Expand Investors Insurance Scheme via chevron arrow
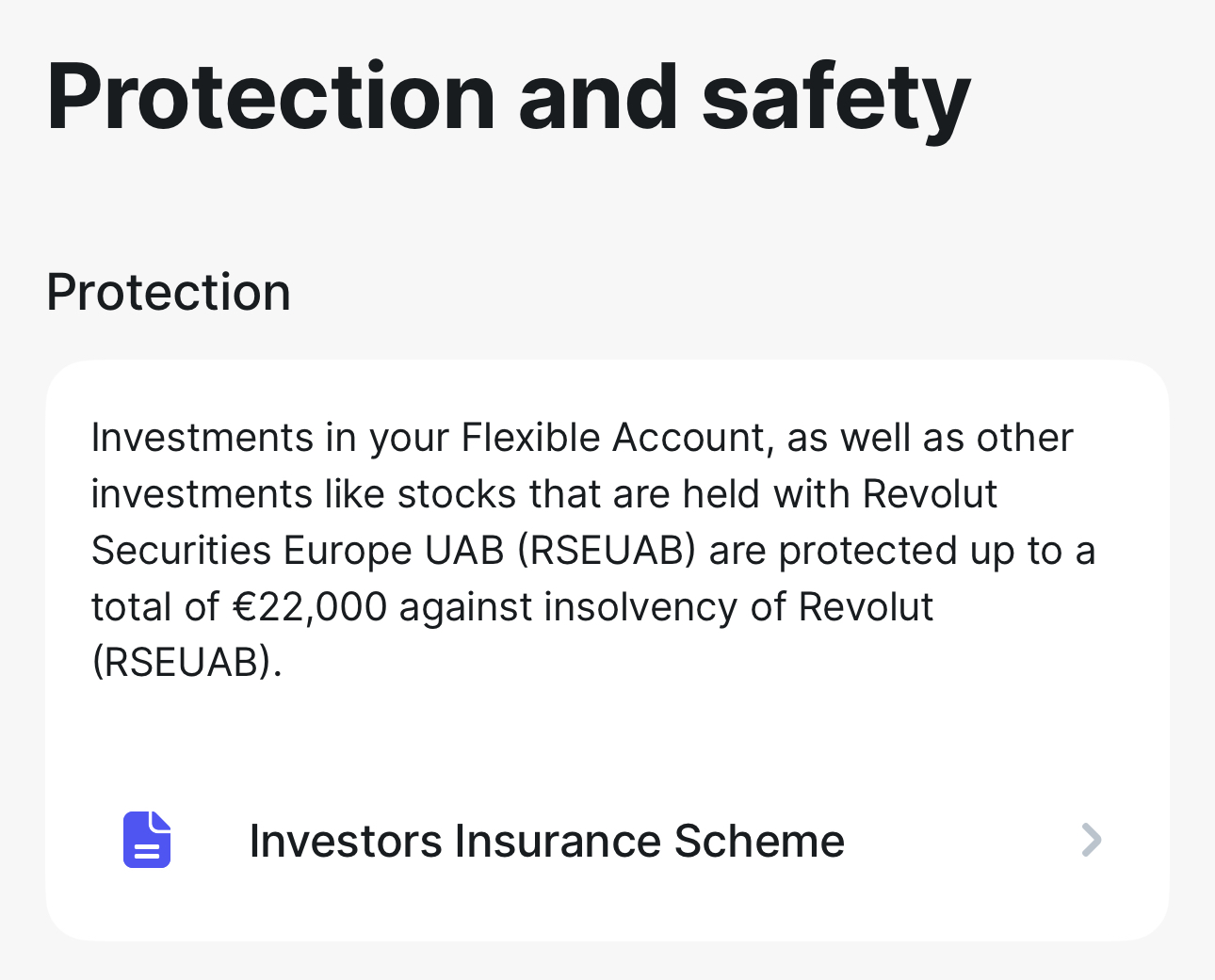The image size is (1215, 980). [1091, 840]
